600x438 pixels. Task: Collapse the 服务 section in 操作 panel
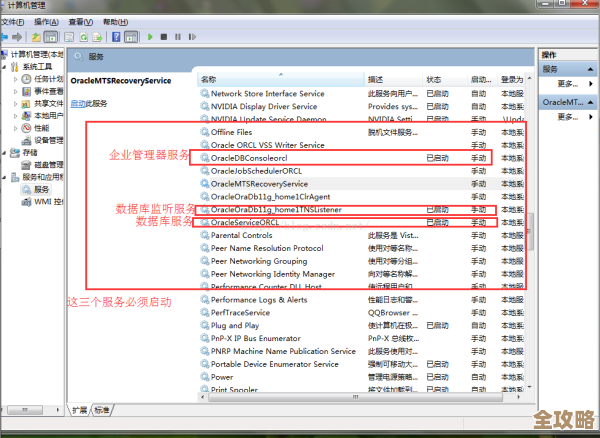(588, 69)
